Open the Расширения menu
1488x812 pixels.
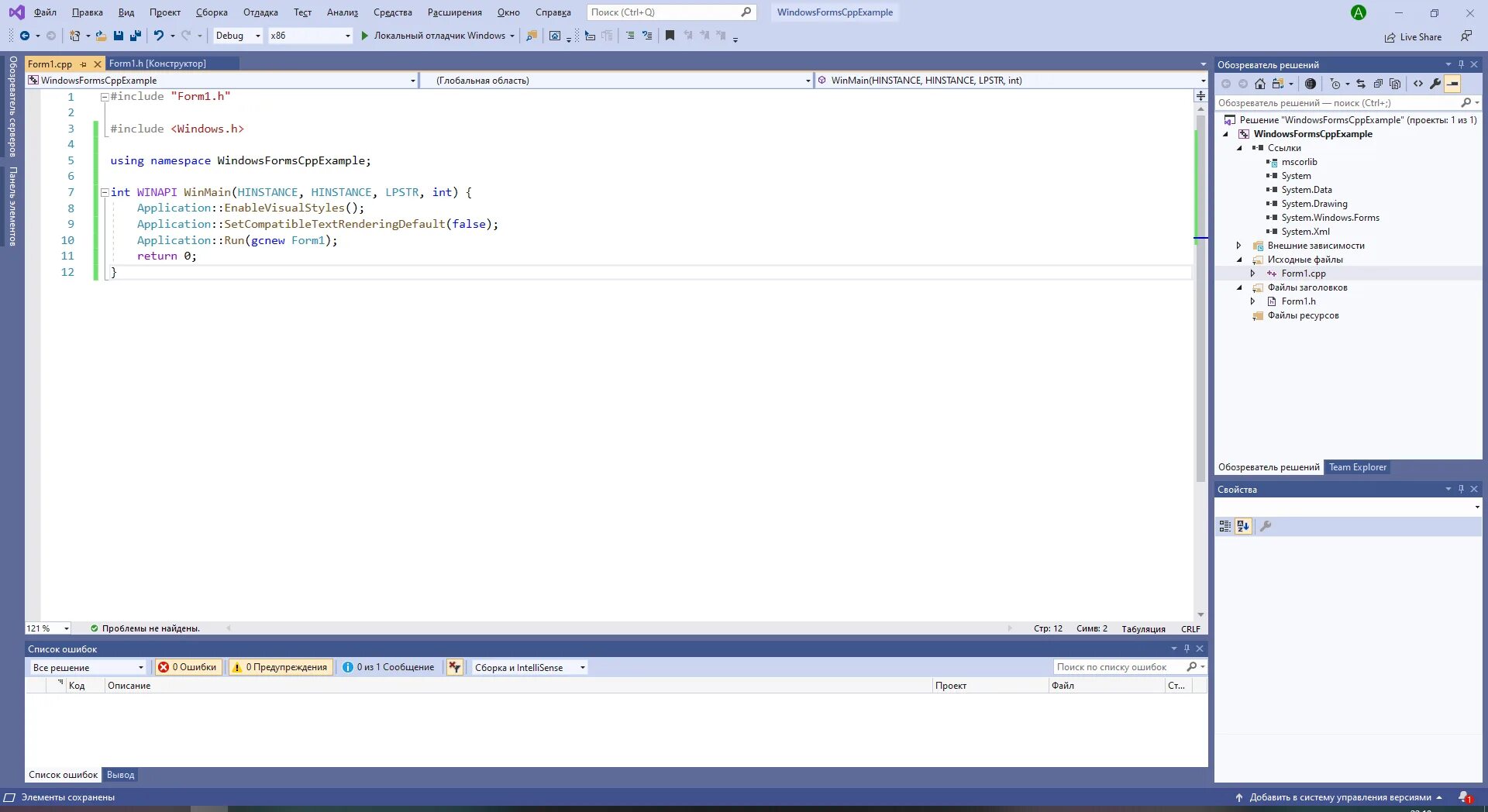click(x=455, y=12)
